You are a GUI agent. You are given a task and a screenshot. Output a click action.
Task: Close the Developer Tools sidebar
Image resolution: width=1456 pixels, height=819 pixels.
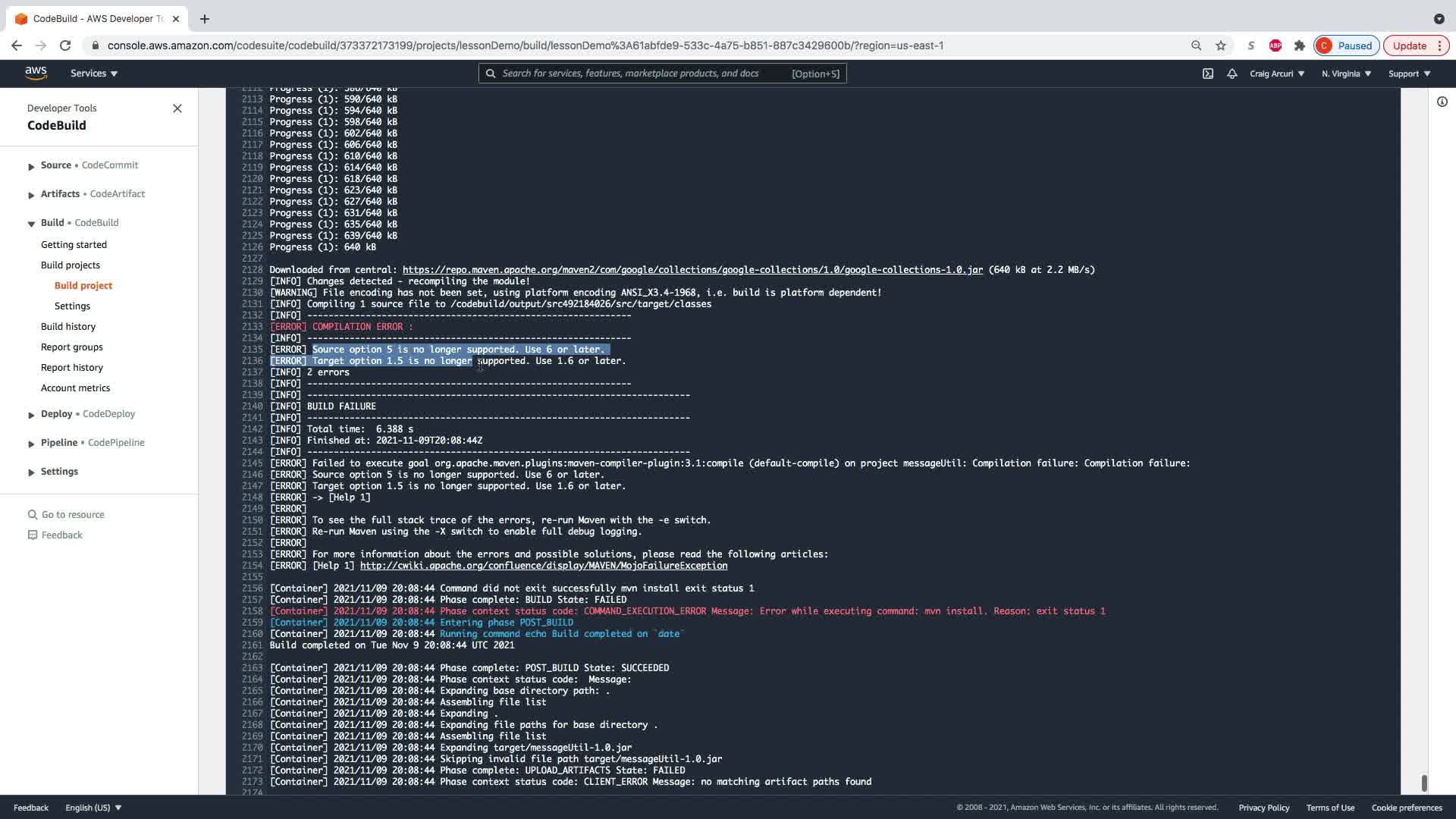click(177, 108)
